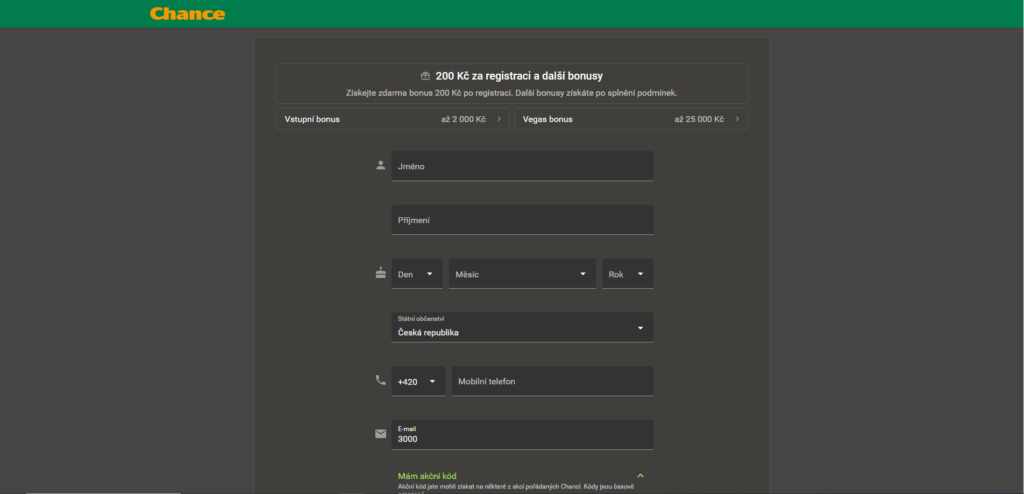The image size is (1024, 494).
Task: Focus the Jméno input field
Action: click(522, 166)
